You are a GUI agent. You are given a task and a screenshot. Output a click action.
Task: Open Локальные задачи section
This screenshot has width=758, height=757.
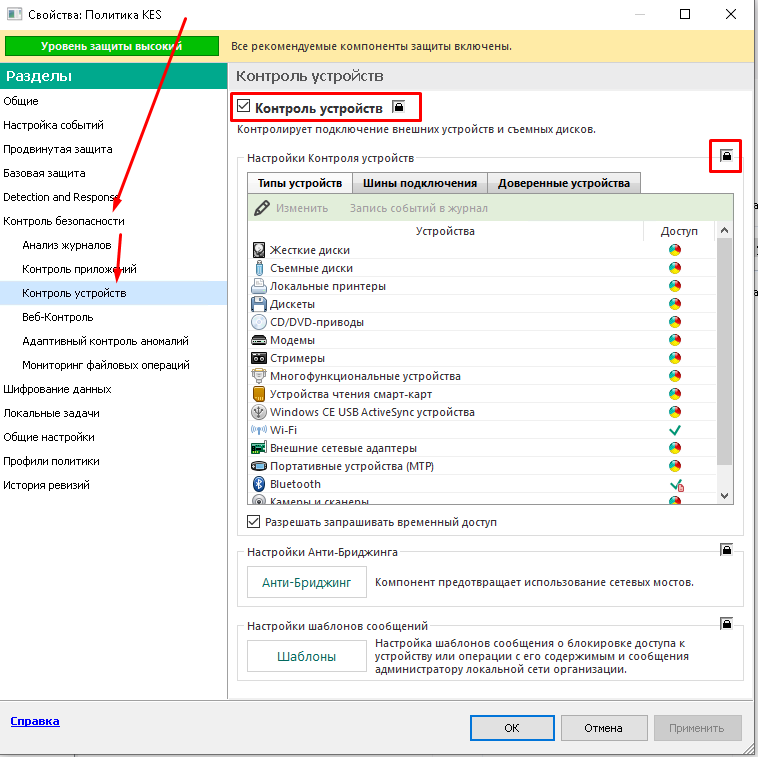114,413
